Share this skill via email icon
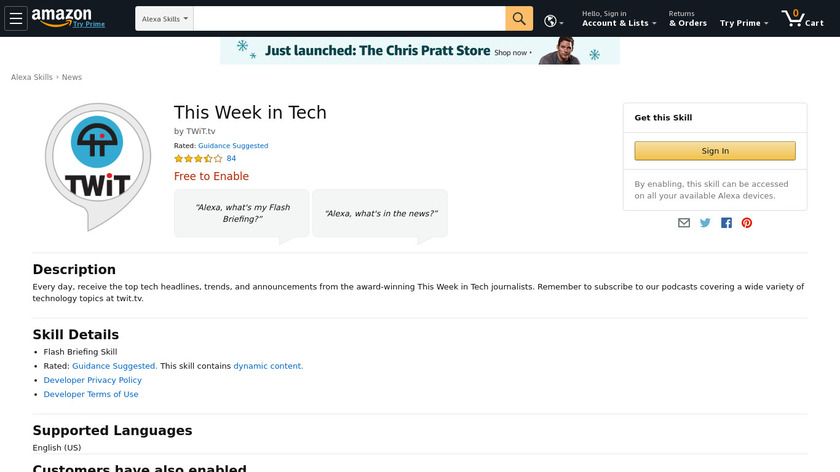Image resolution: width=840 pixels, height=472 pixels. [684, 223]
